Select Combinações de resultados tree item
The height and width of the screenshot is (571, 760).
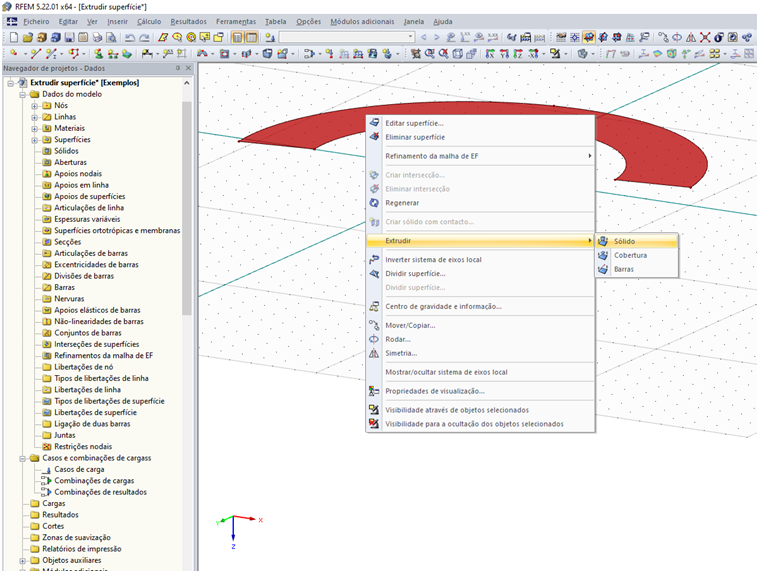100,492
